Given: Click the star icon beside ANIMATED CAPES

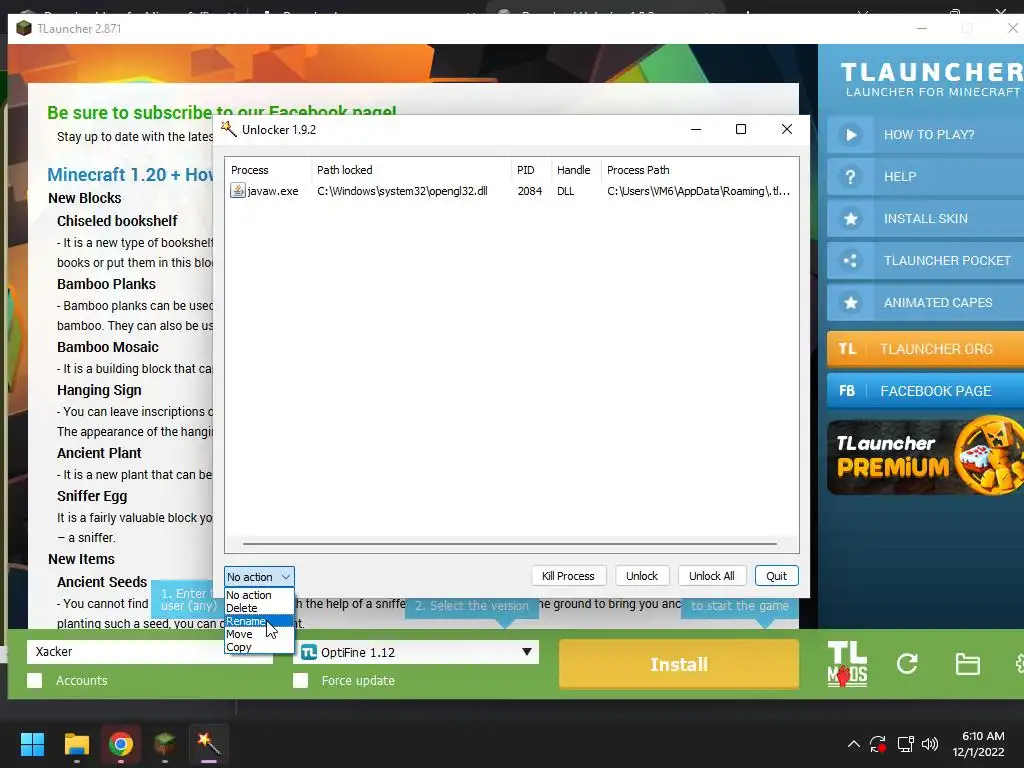Looking at the screenshot, I should [x=850, y=302].
